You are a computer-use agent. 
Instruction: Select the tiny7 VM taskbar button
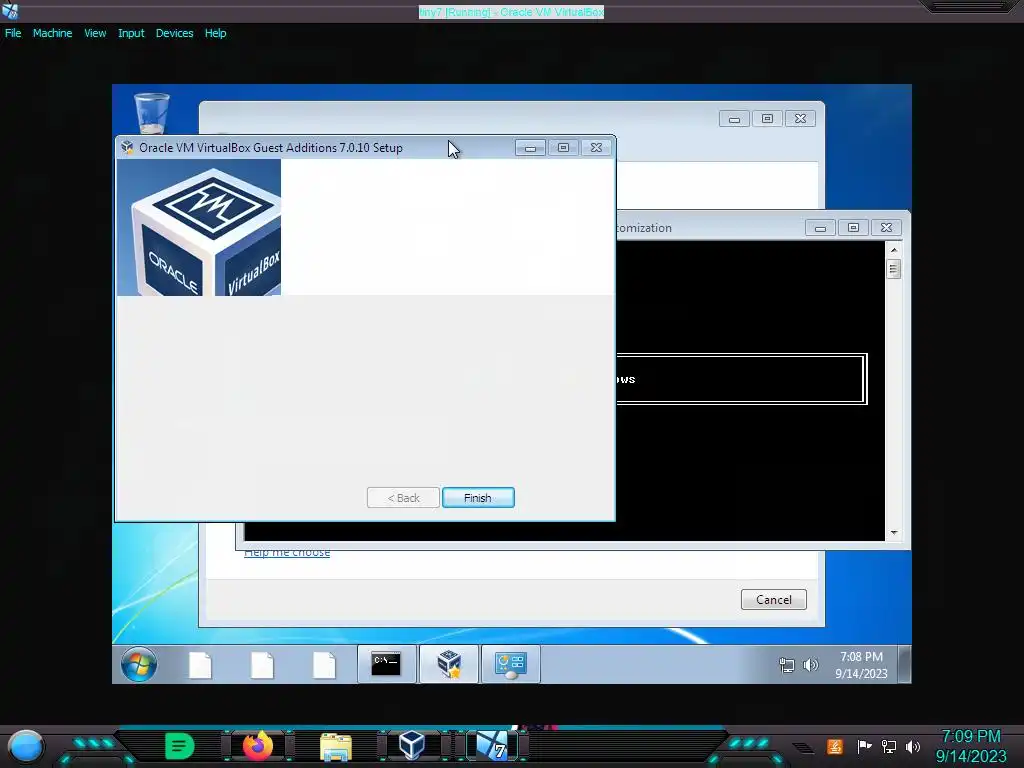click(x=492, y=746)
